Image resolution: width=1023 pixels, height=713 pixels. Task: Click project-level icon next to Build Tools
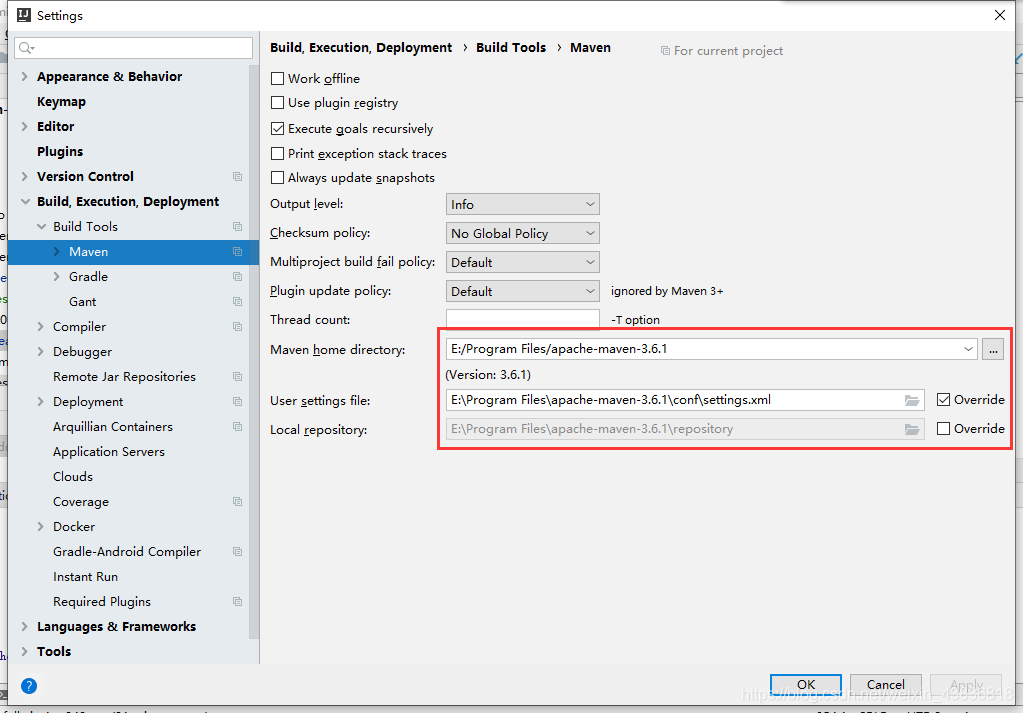pyautogui.click(x=237, y=226)
